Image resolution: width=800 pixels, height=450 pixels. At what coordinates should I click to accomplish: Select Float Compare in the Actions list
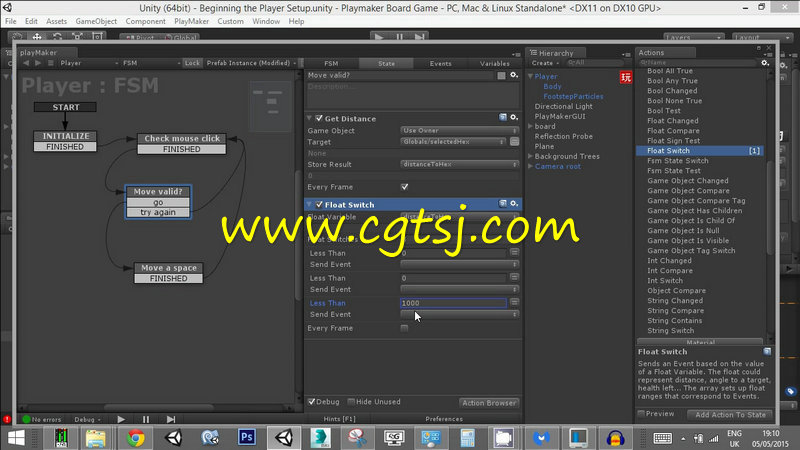pos(673,131)
